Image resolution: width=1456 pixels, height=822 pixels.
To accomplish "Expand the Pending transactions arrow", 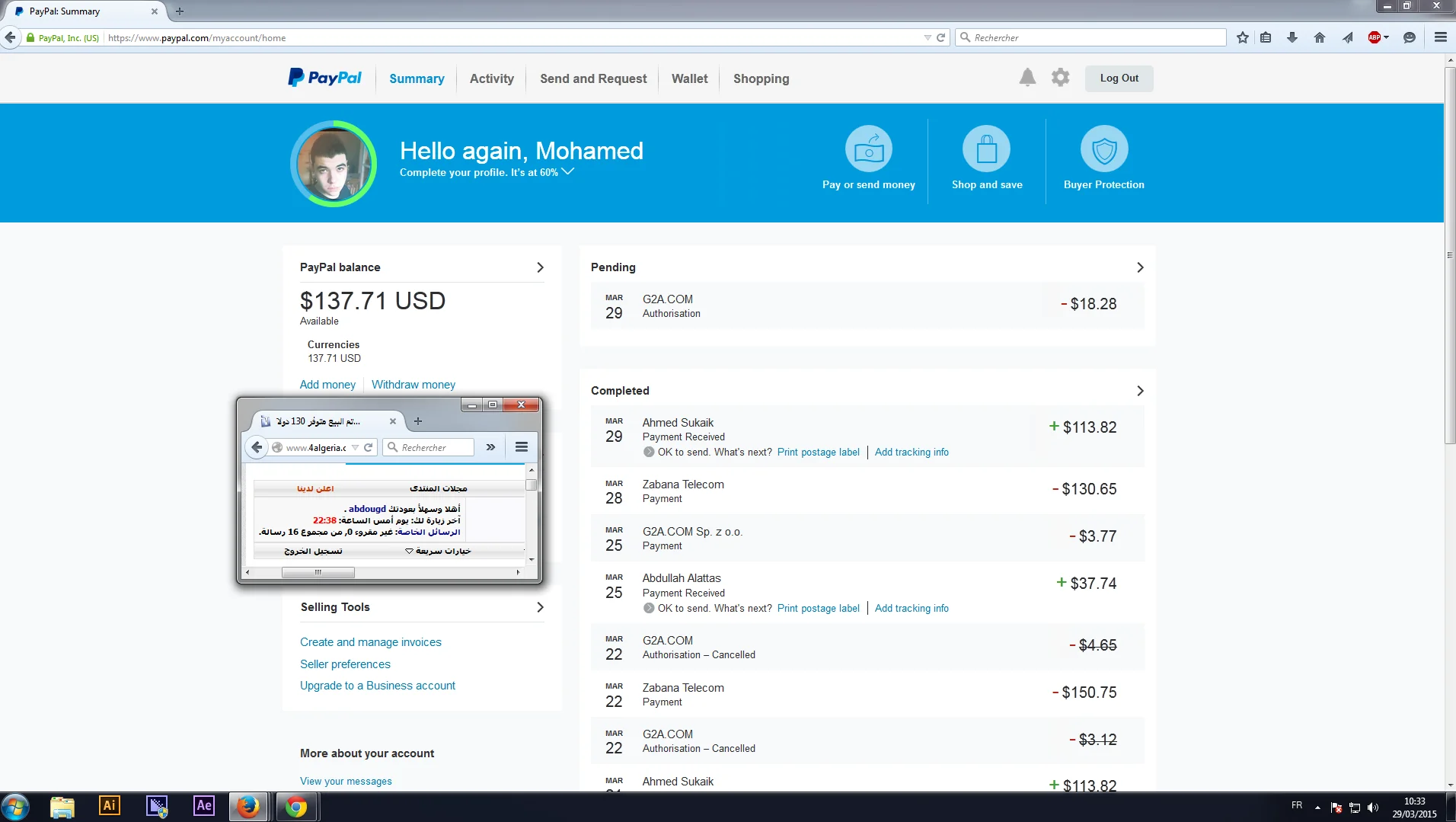I will (1140, 267).
